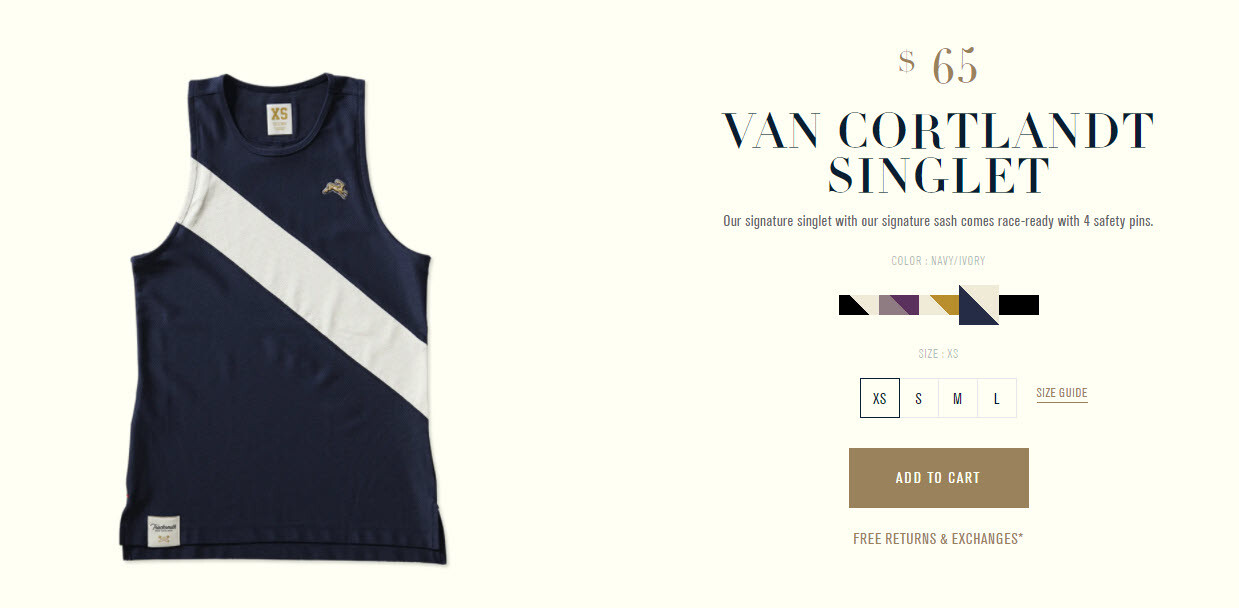1239x608 pixels.
Task: Select size S
Action: pyautogui.click(x=919, y=398)
